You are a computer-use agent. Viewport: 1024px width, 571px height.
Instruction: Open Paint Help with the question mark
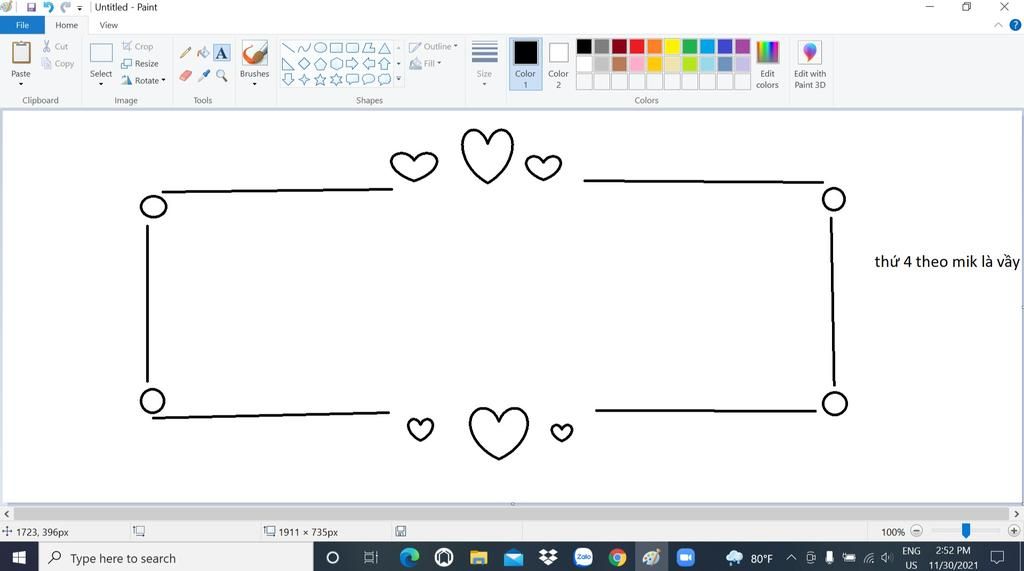[x=1015, y=25]
